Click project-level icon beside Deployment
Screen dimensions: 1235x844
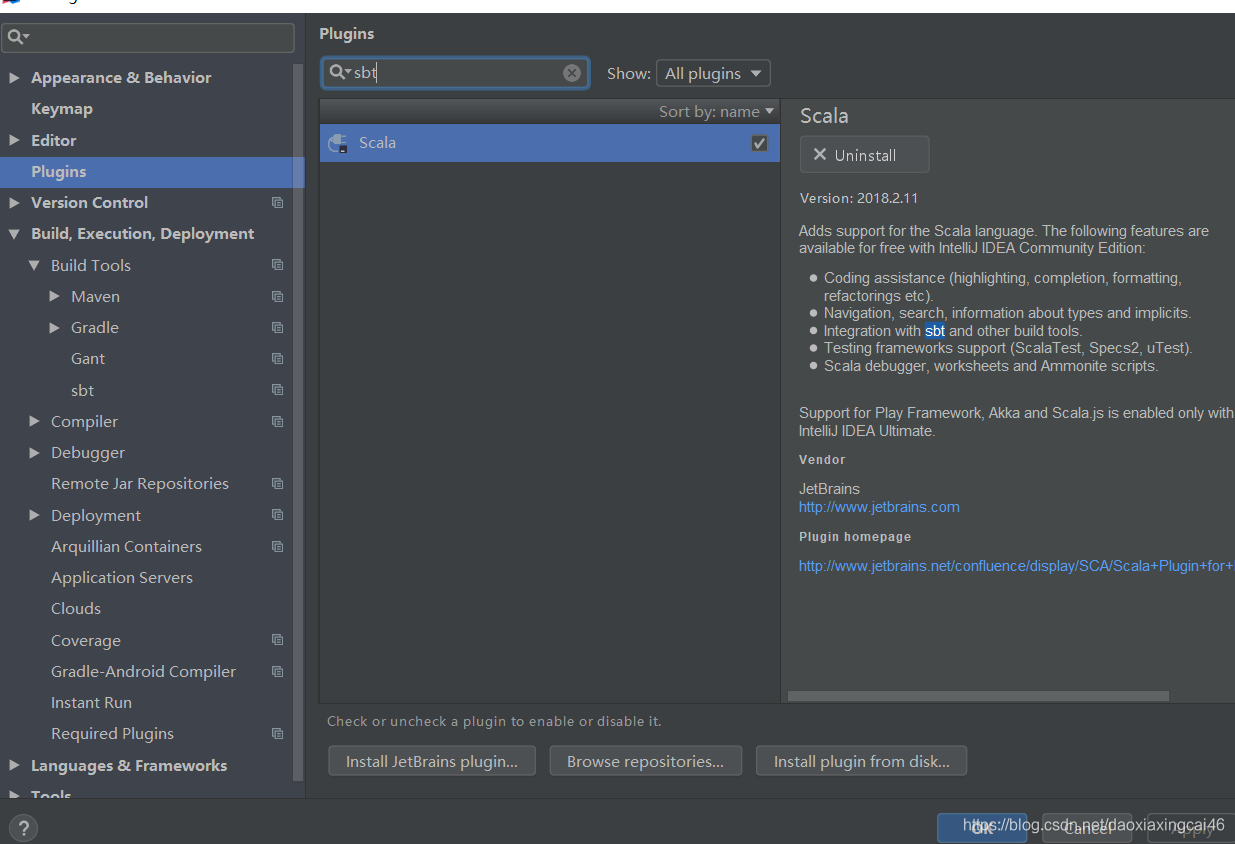[x=277, y=515]
